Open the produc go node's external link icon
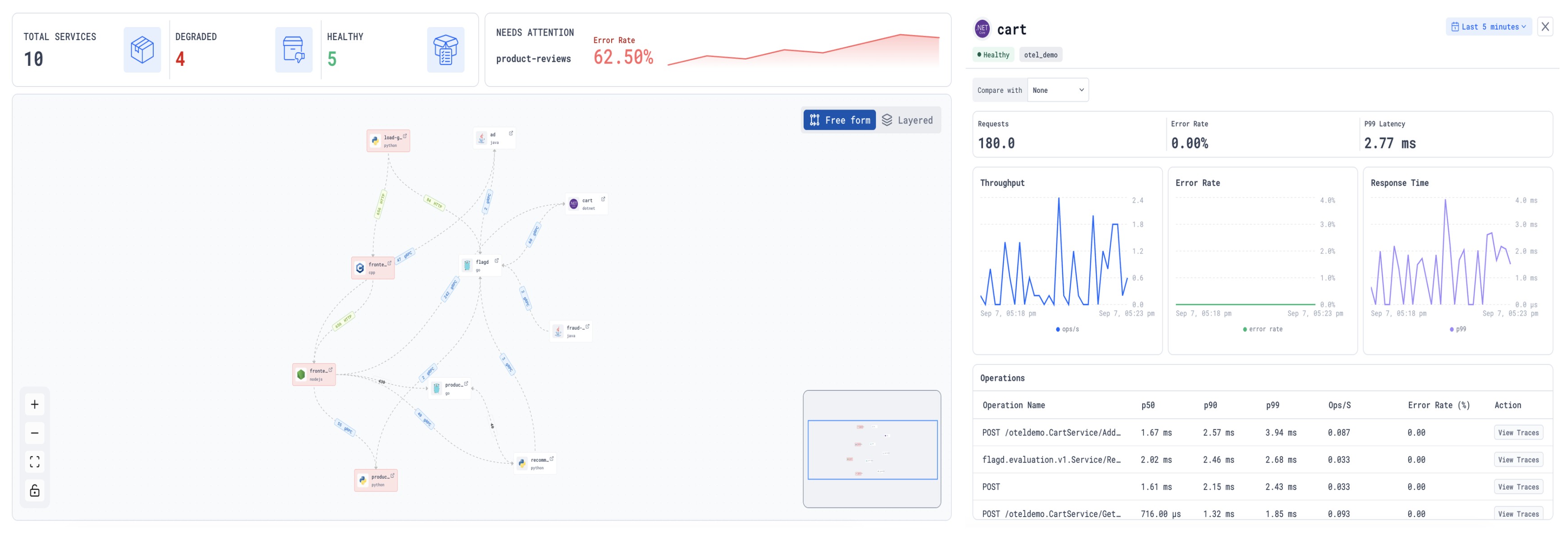The width and height of the screenshot is (1568, 536). click(466, 384)
